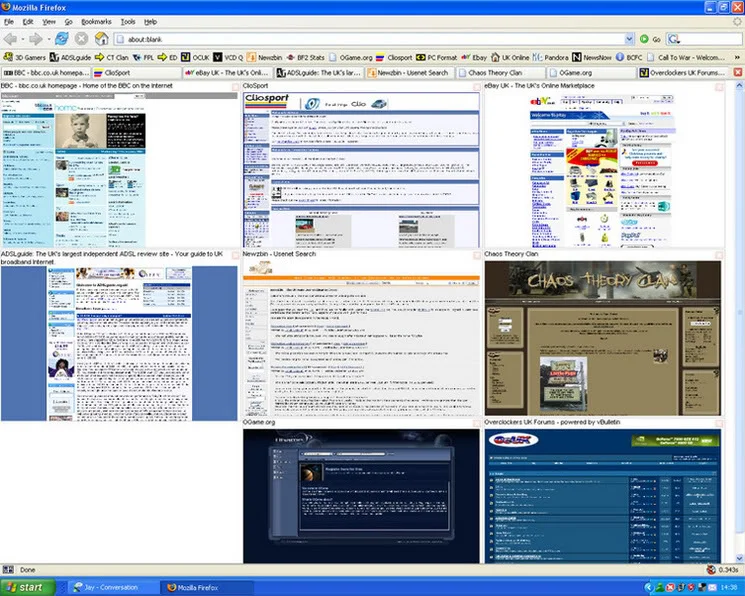Open the Home page button

[101, 39]
